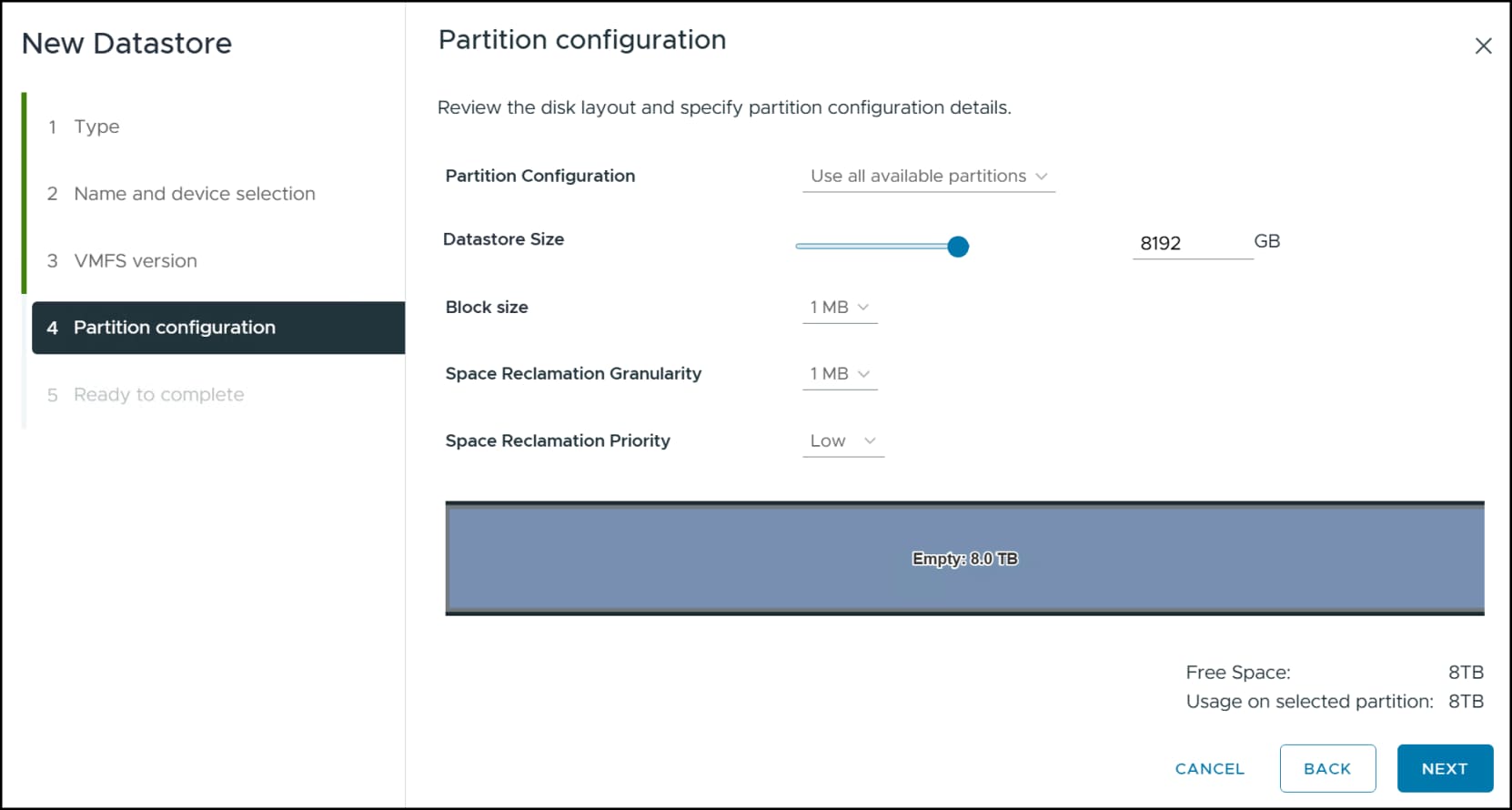
Task: Open the Partition Configuration dropdown
Action: pos(929,177)
